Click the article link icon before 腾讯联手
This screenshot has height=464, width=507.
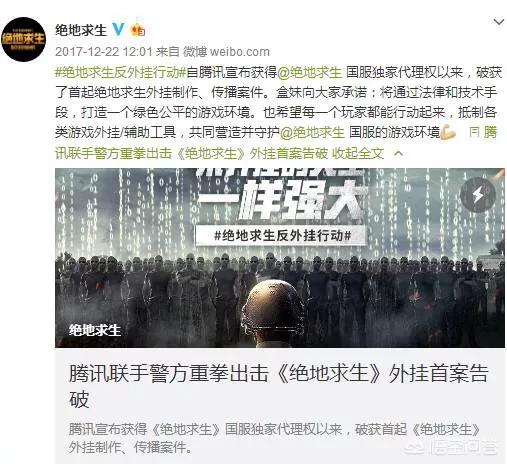coord(473,132)
